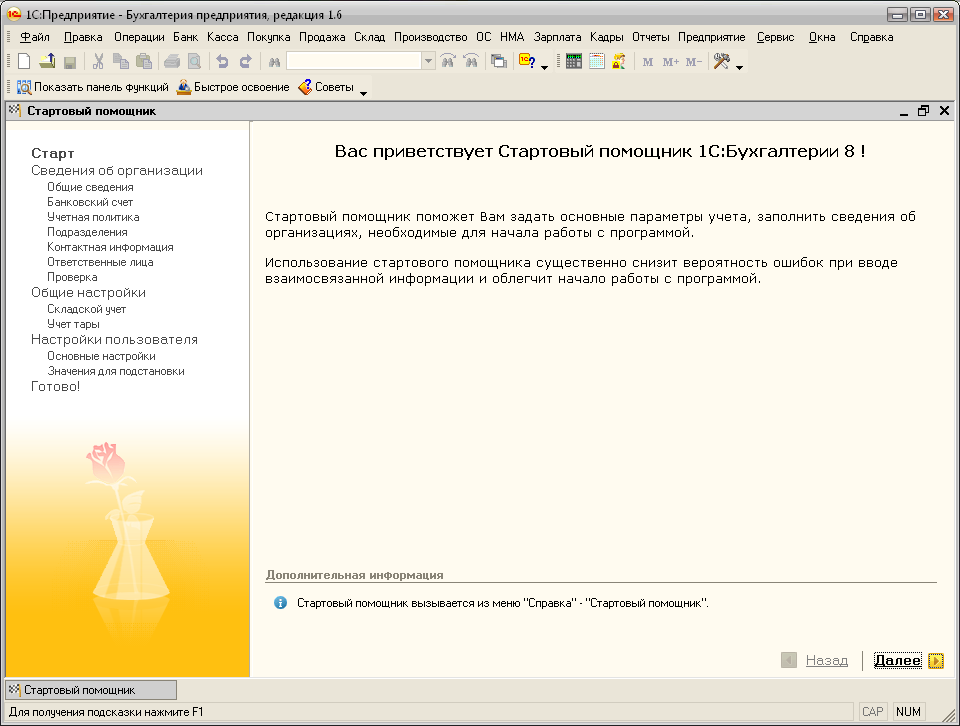Image resolution: width=960 pixels, height=726 pixels.
Task: Click the Save diskette toolbar icon
Action: point(70,62)
